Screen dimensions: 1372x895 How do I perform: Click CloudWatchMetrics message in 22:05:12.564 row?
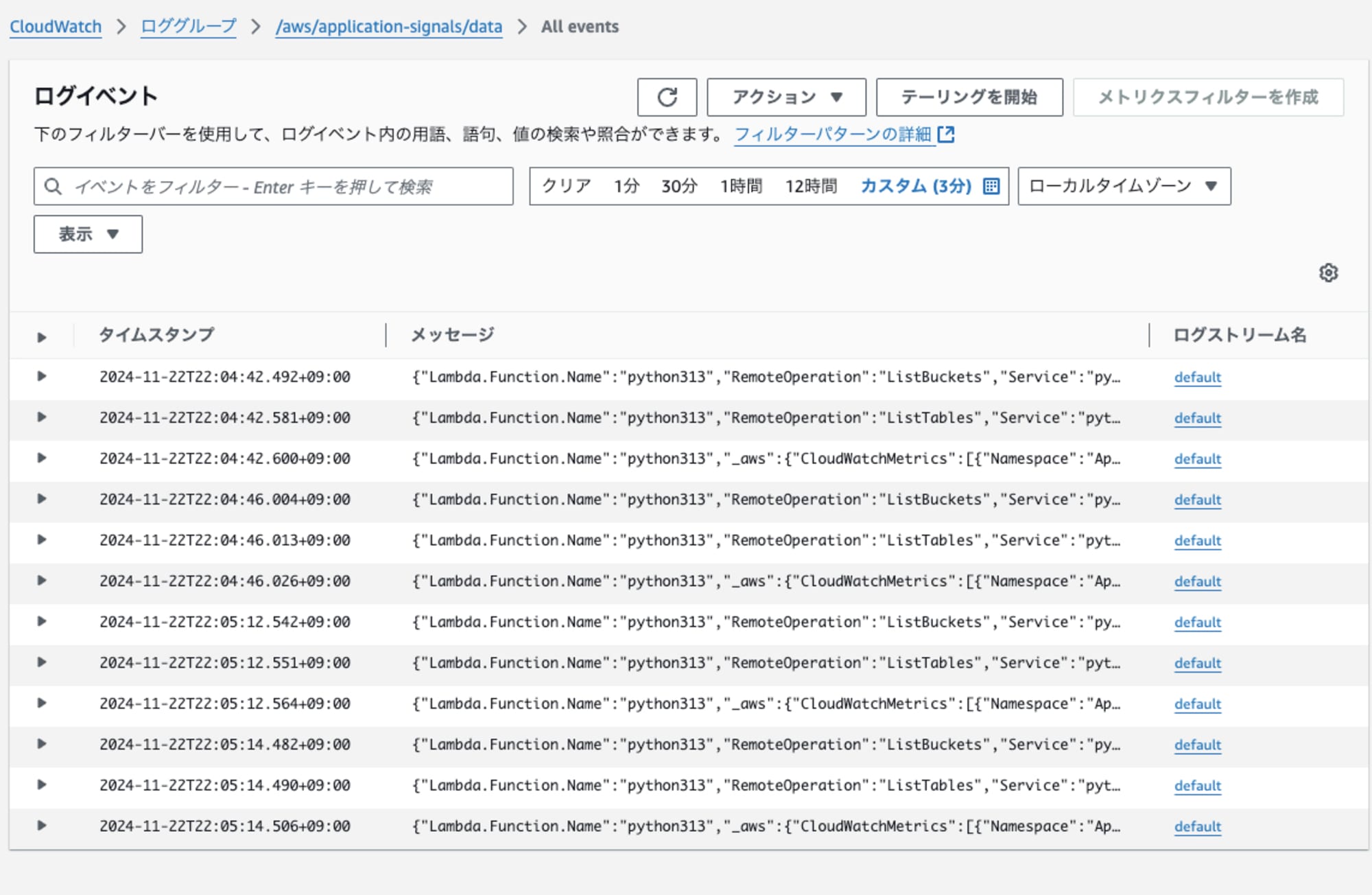coord(766,704)
